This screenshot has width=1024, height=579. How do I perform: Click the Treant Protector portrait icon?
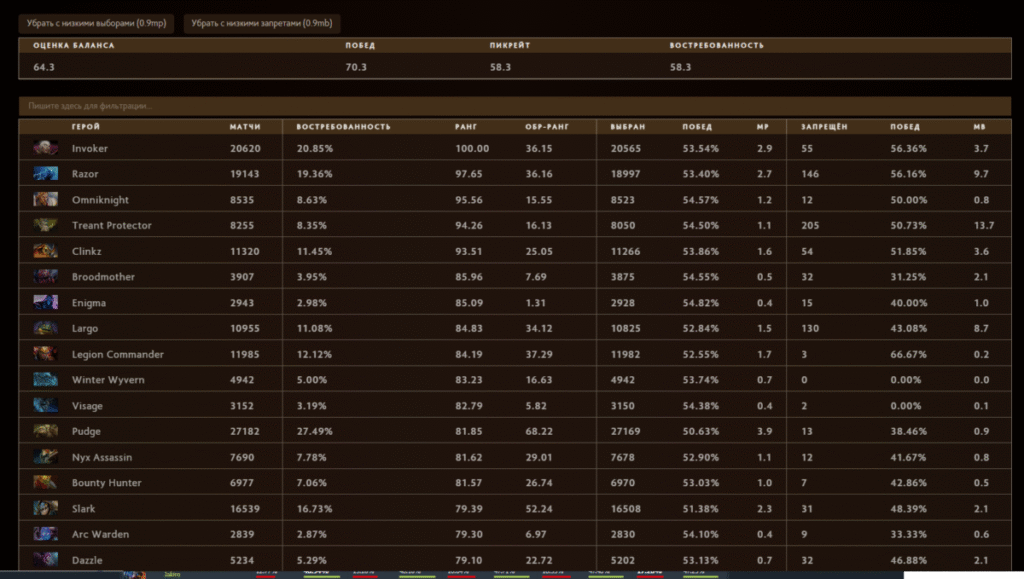(45, 225)
